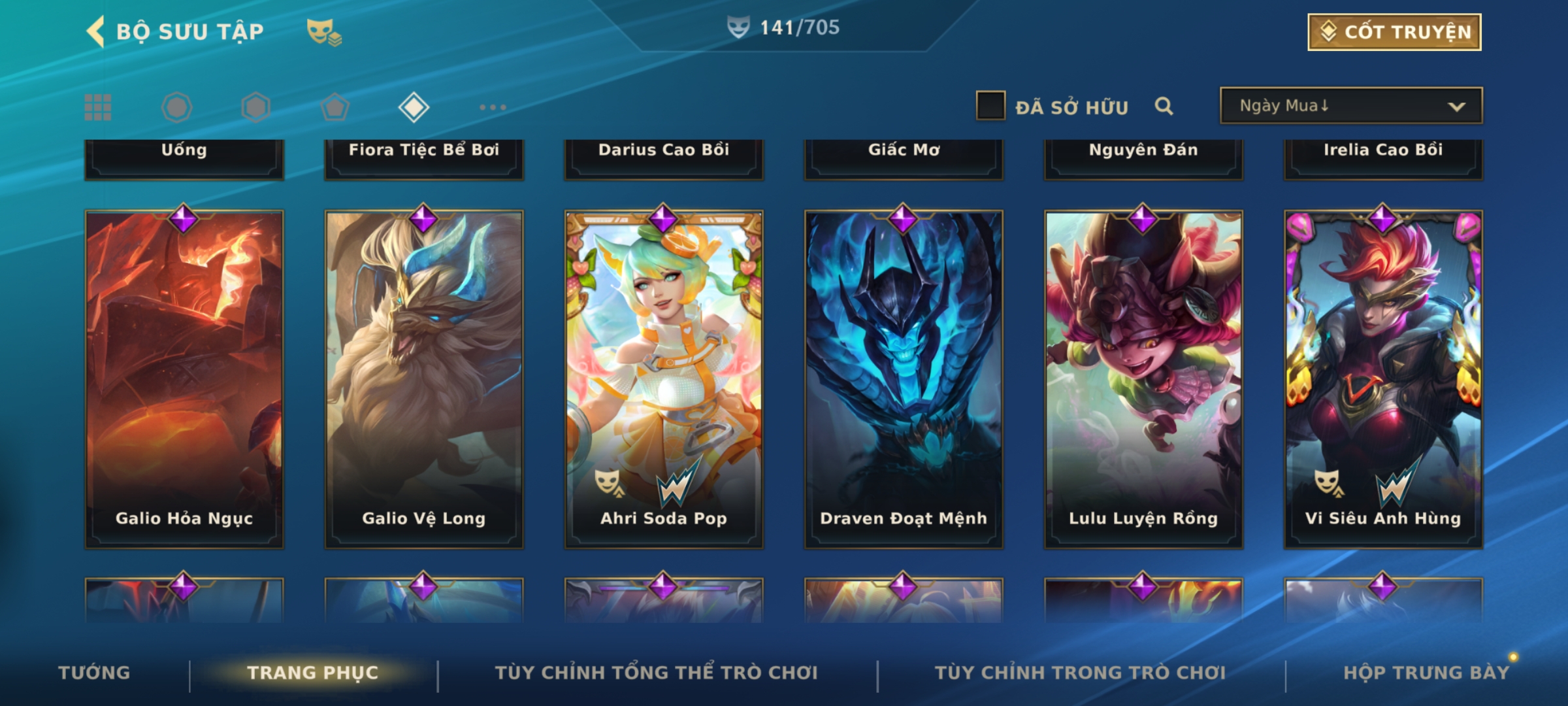Image resolution: width=1568 pixels, height=706 pixels.
Task: Open the Draven Đoạt Mệnh skin card
Action: pyautogui.click(x=904, y=379)
